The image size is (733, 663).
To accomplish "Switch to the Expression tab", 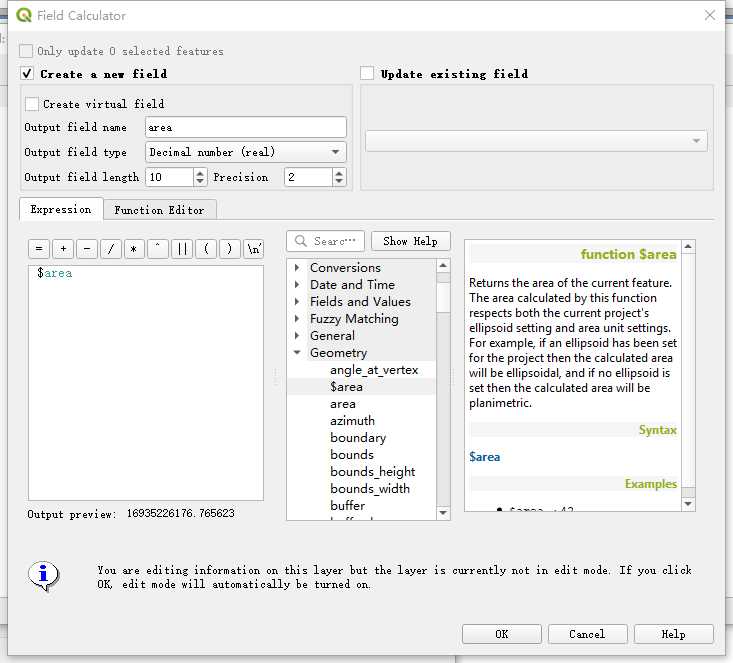I will pyautogui.click(x=61, y=209).
